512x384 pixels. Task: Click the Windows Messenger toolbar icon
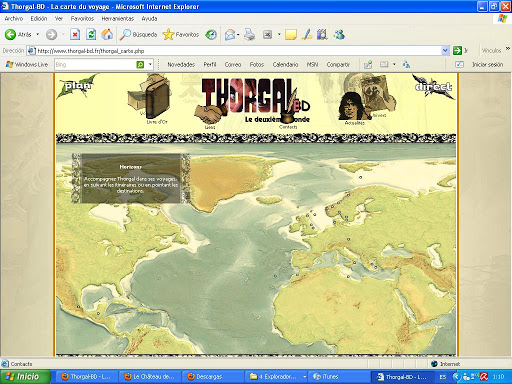pyautogui.click(x=339, y=34)
